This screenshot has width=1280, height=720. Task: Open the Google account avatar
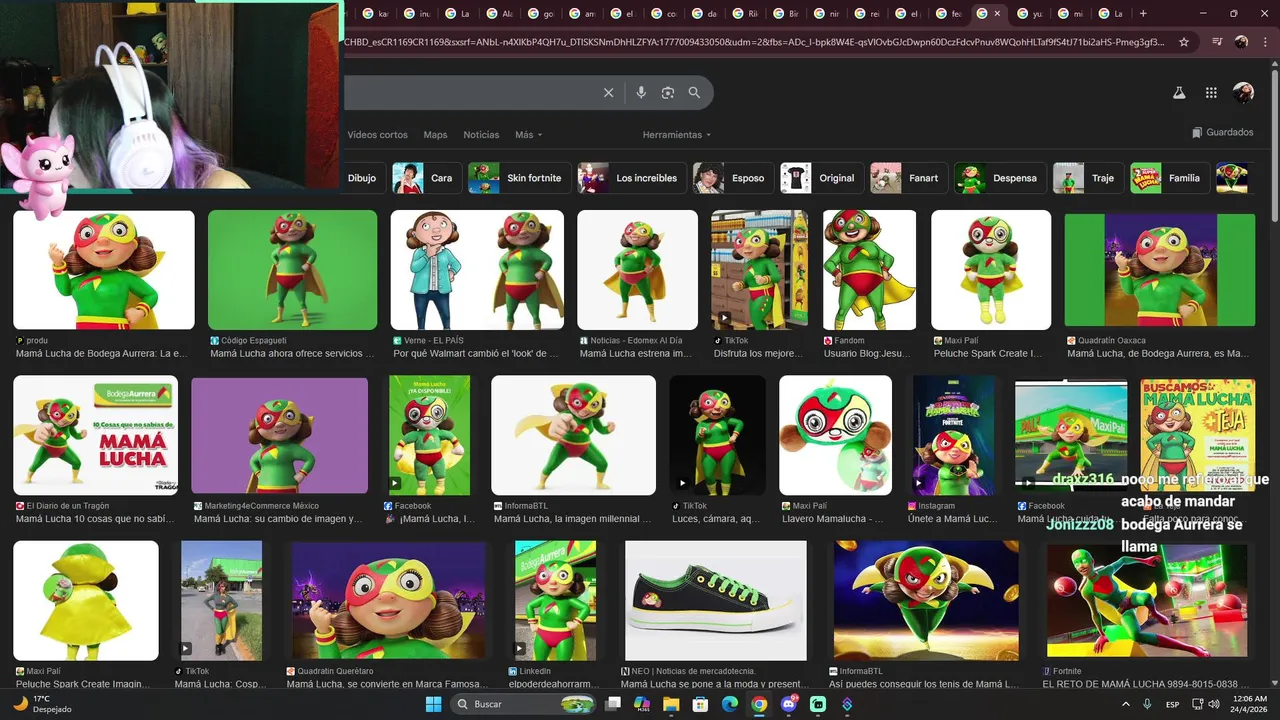tap(1243, 93)
